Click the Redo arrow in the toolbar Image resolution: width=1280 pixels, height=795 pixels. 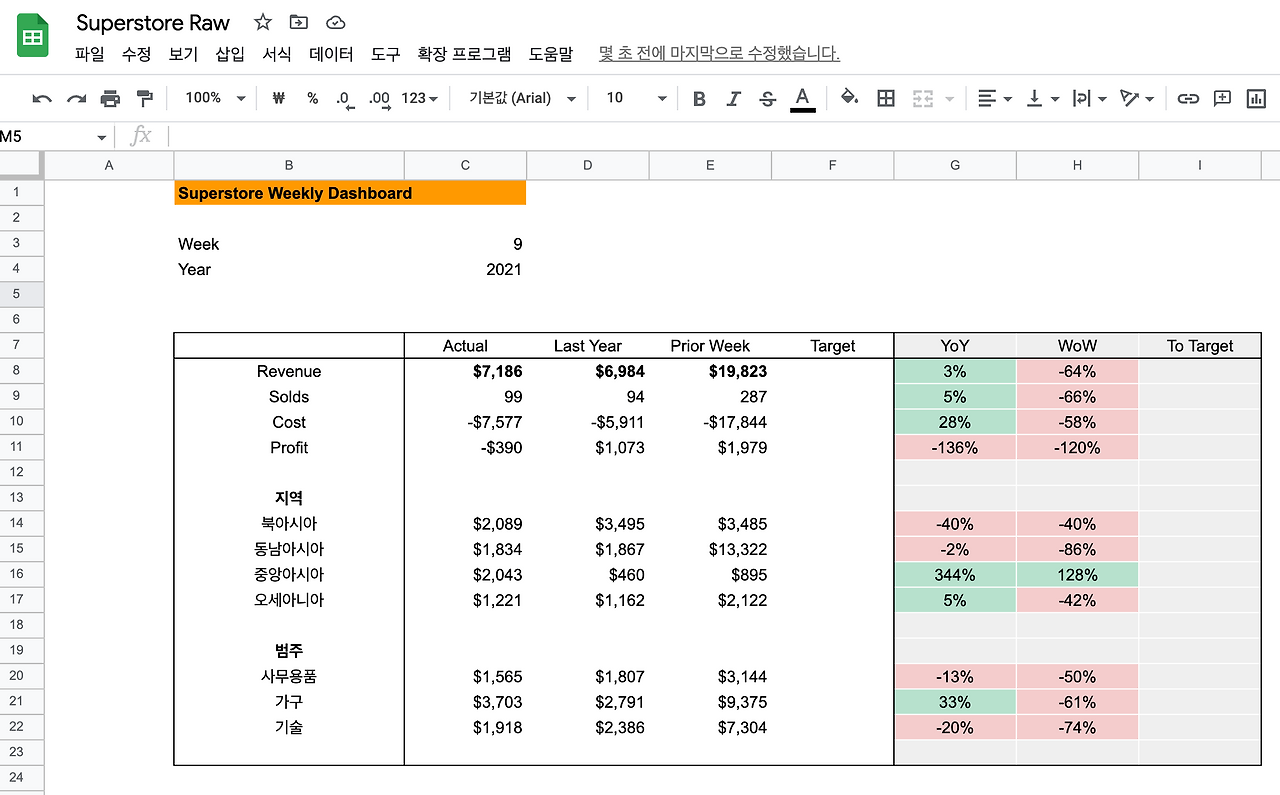76,98
